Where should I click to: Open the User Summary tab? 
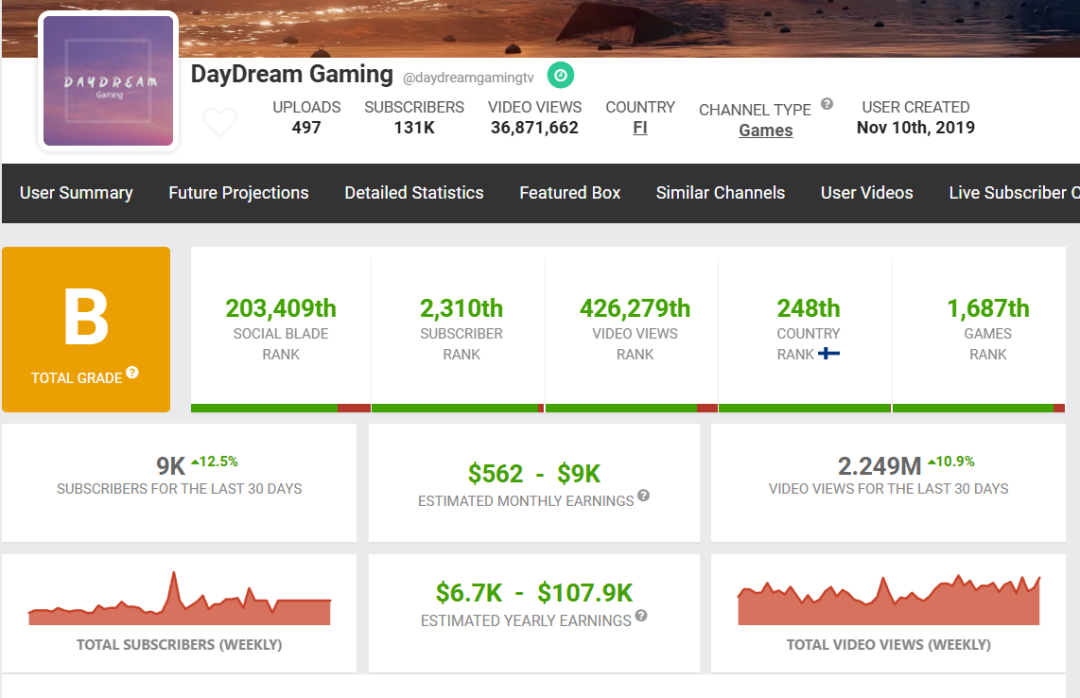coord(76,193)
